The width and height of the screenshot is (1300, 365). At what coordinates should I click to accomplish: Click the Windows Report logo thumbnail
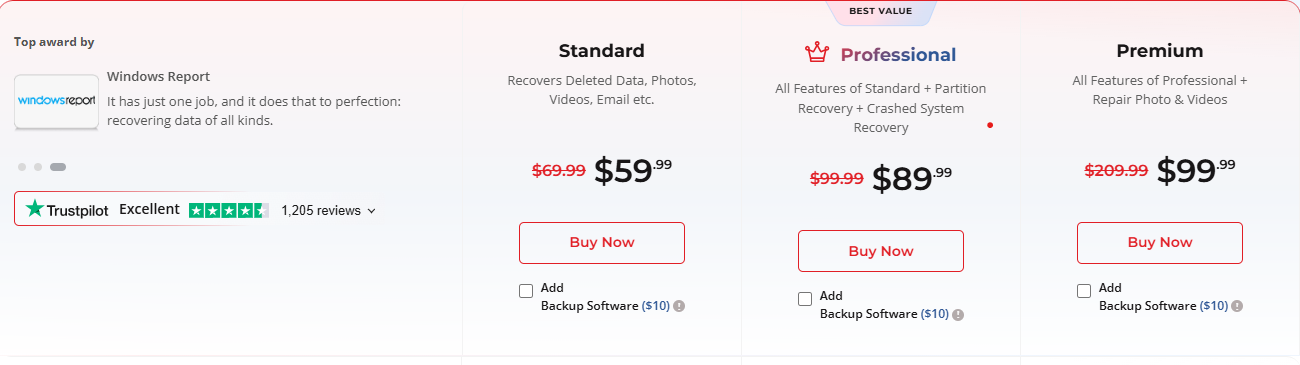[x=56, y=101]
